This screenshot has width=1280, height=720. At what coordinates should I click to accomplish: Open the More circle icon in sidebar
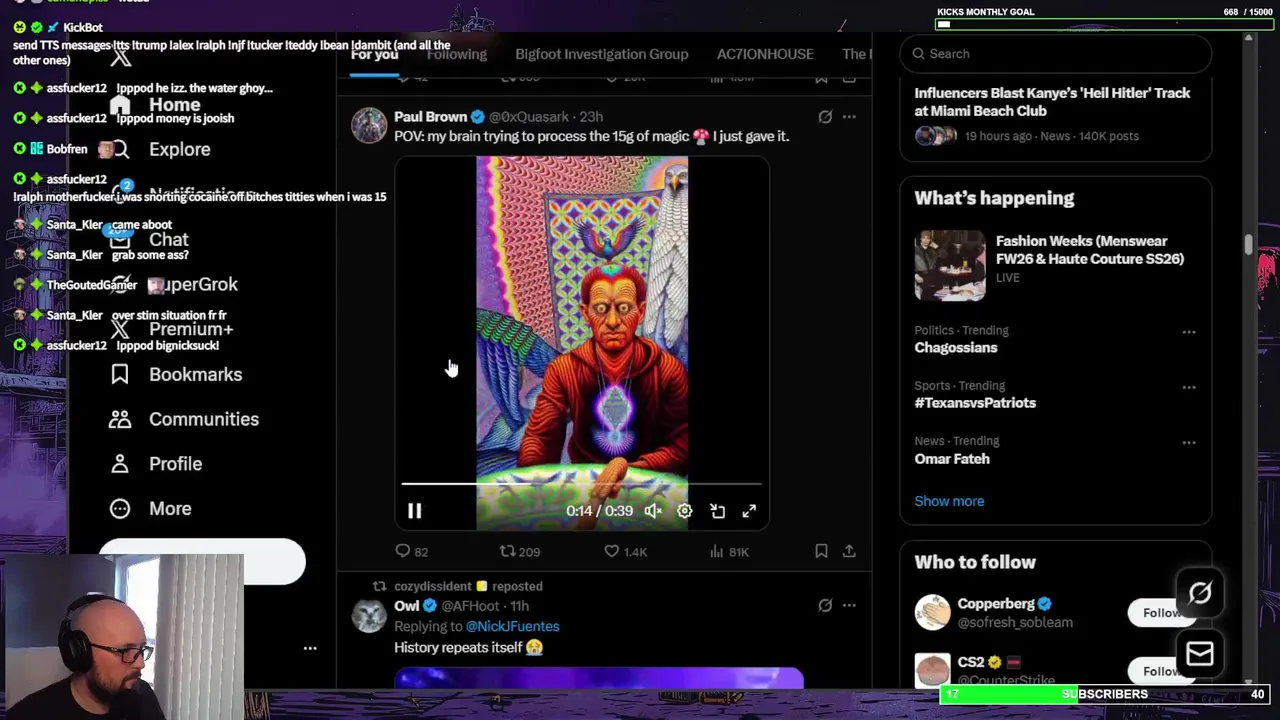coord(120,509)
